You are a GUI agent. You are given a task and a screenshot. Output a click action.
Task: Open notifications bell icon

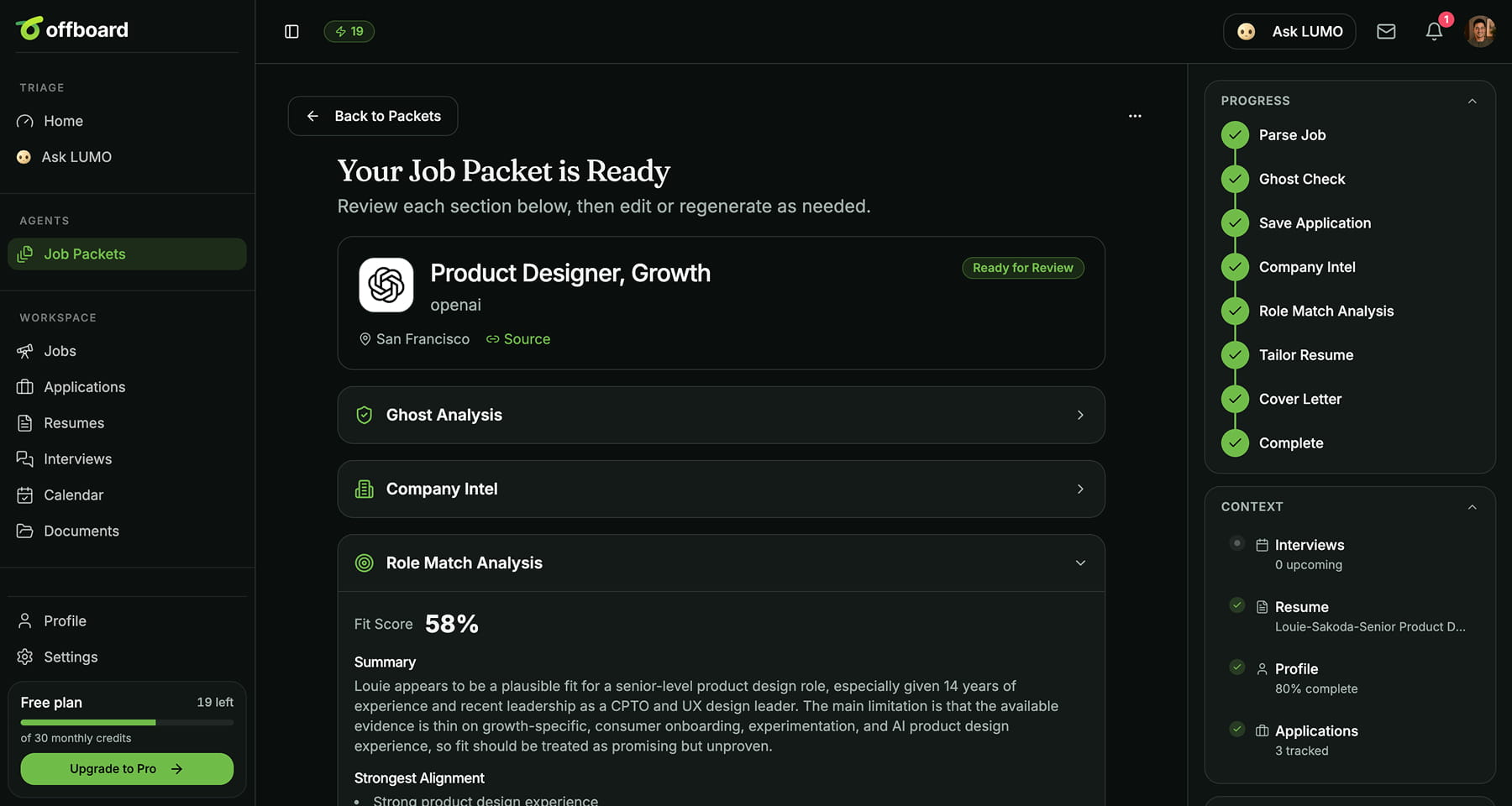[x=1434, y=31]
